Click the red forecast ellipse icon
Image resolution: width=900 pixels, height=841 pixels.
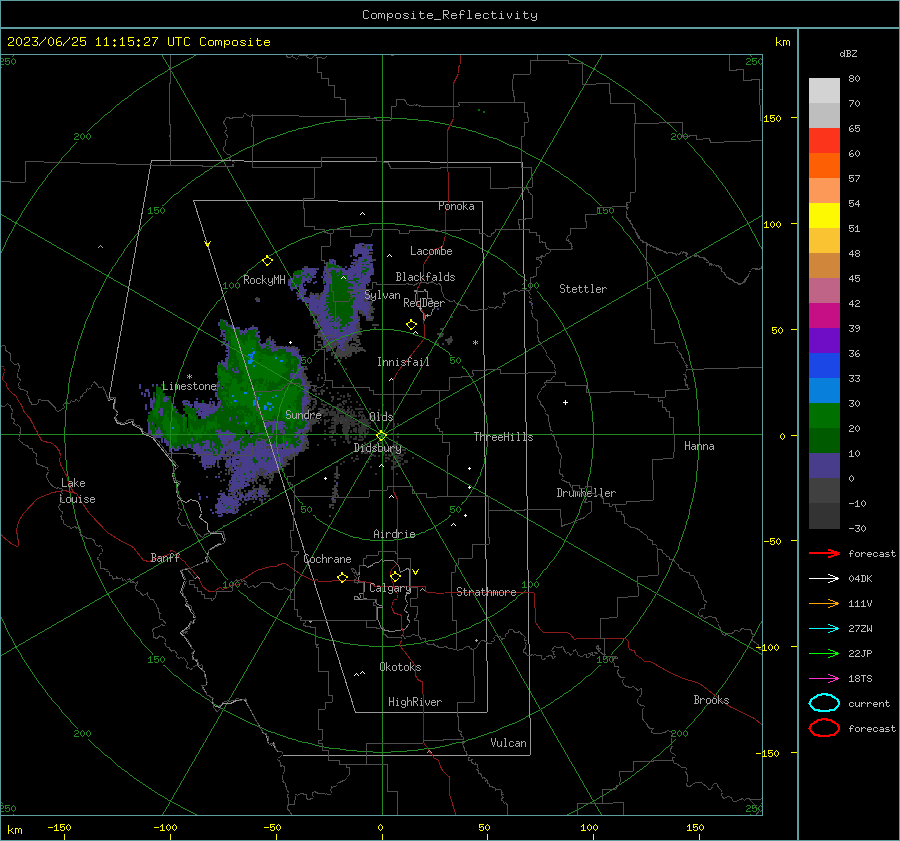(x=824, y=728)
